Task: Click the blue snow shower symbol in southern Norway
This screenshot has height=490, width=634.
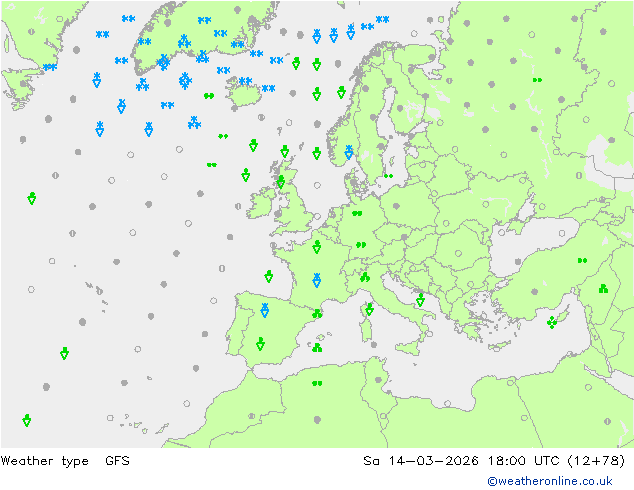Action: coord(349,152)
